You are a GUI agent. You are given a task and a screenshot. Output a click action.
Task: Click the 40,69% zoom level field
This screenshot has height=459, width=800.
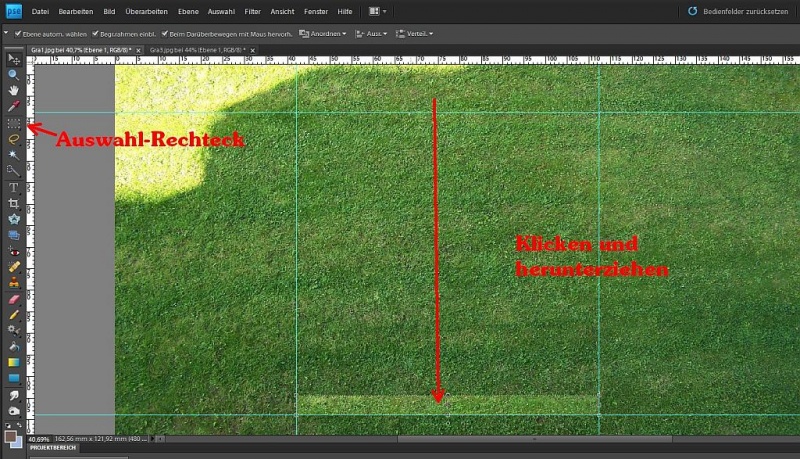(39, 439)
